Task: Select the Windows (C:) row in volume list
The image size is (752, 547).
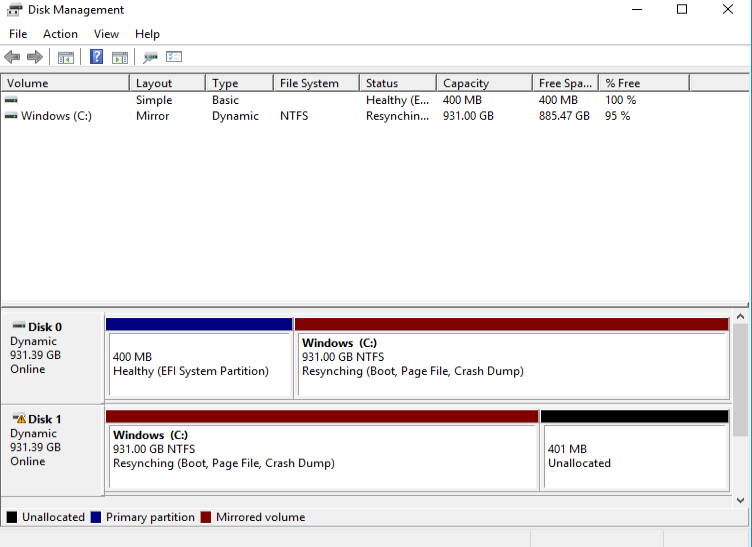Action: click(x=56, y=116)
